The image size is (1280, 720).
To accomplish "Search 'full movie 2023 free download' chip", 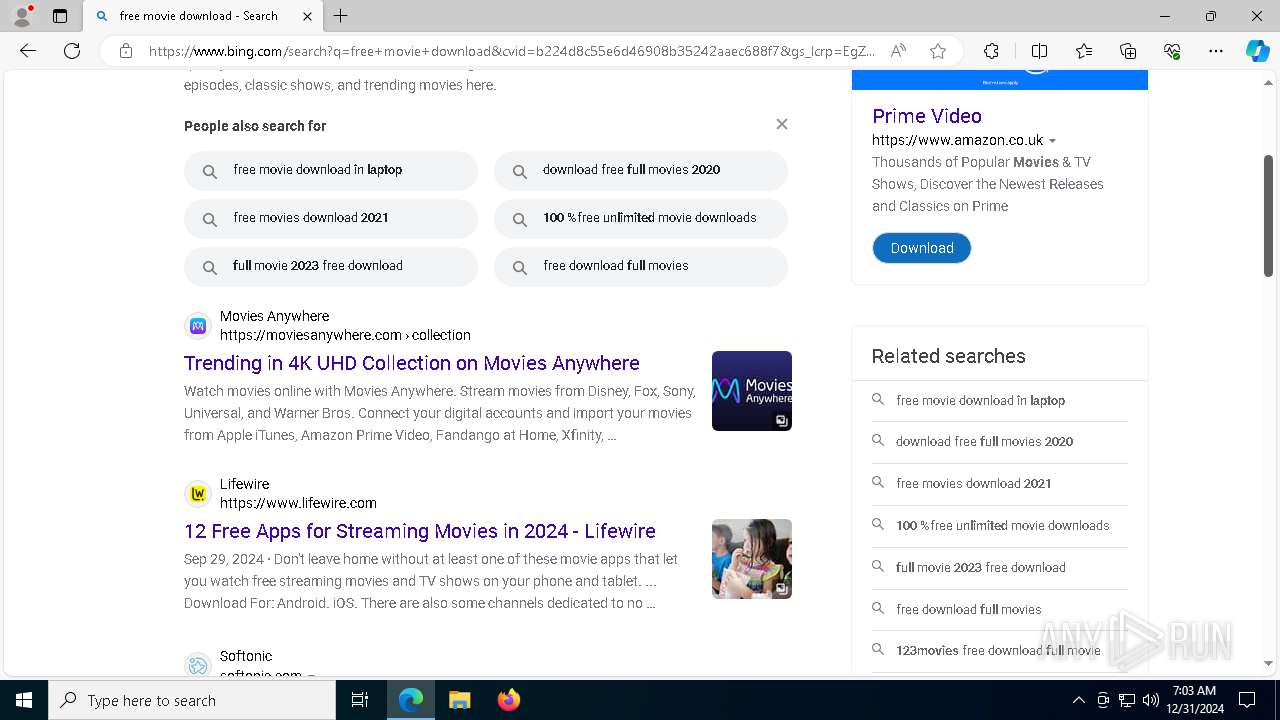I will click(331, 266).
